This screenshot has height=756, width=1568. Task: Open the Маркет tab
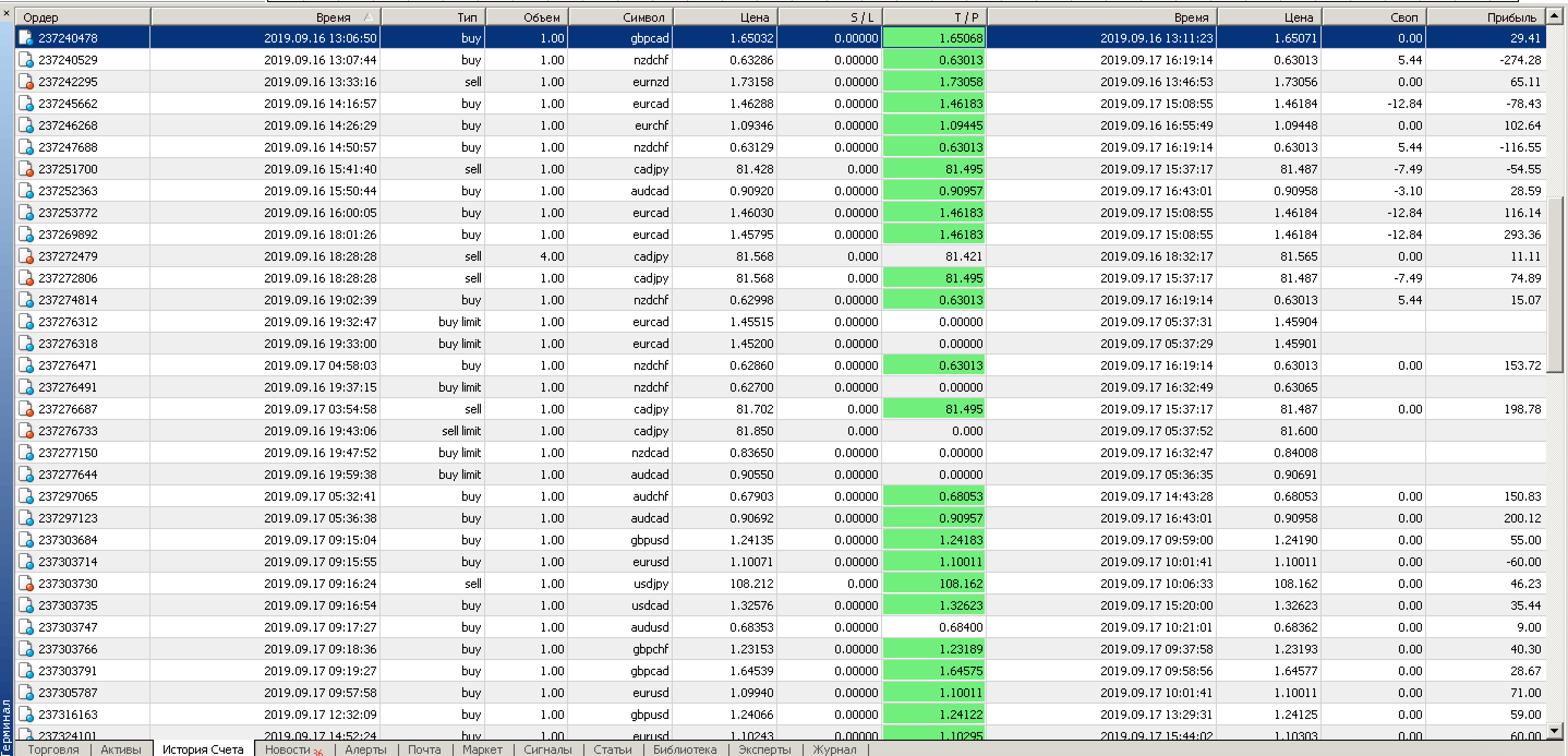pos(483,749)
